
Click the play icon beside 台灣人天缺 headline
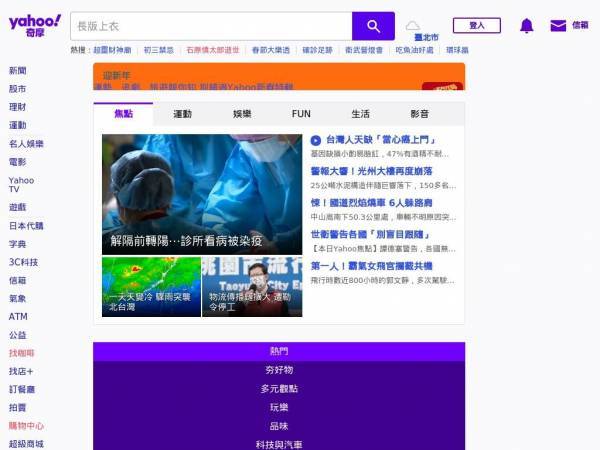click(x=315, y=140)
